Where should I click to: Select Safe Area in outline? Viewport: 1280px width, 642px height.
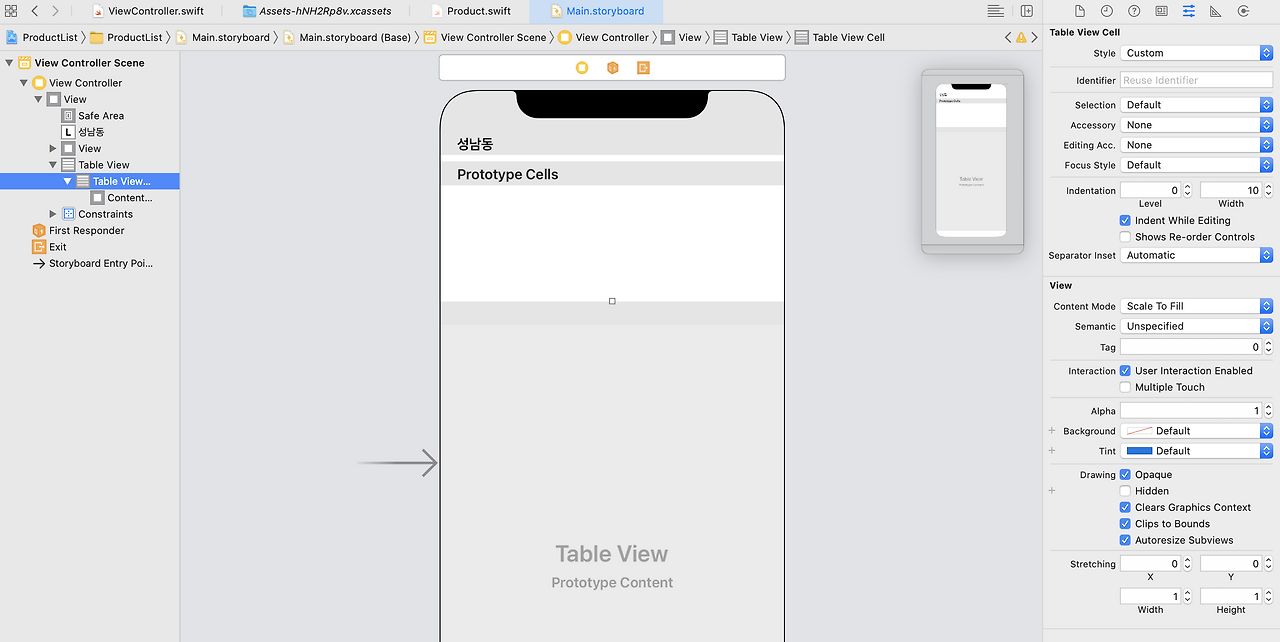(x=101, y=116)
